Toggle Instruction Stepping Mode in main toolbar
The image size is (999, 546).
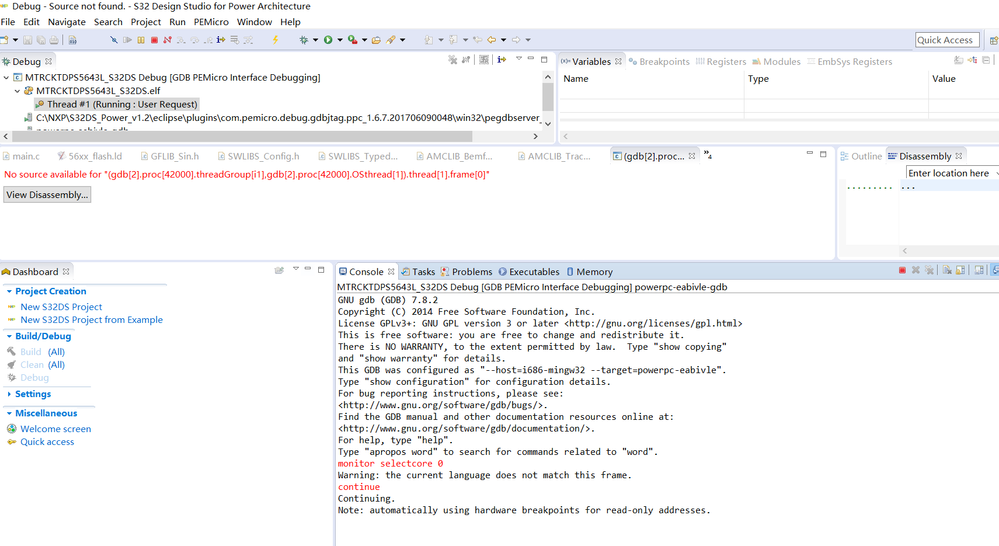click(x=220, y=40)
